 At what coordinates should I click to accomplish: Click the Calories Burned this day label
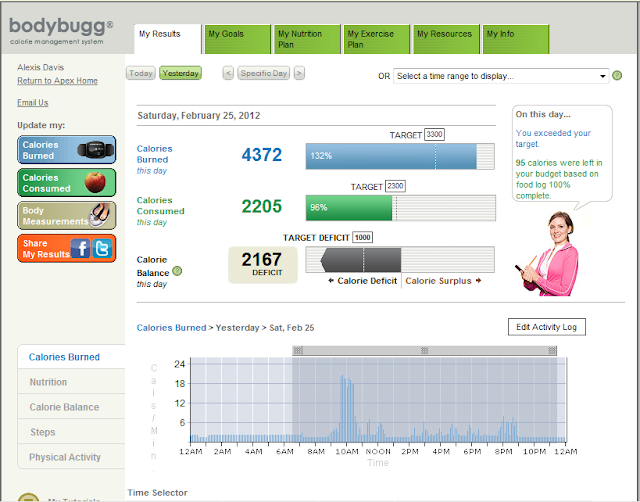154,159
